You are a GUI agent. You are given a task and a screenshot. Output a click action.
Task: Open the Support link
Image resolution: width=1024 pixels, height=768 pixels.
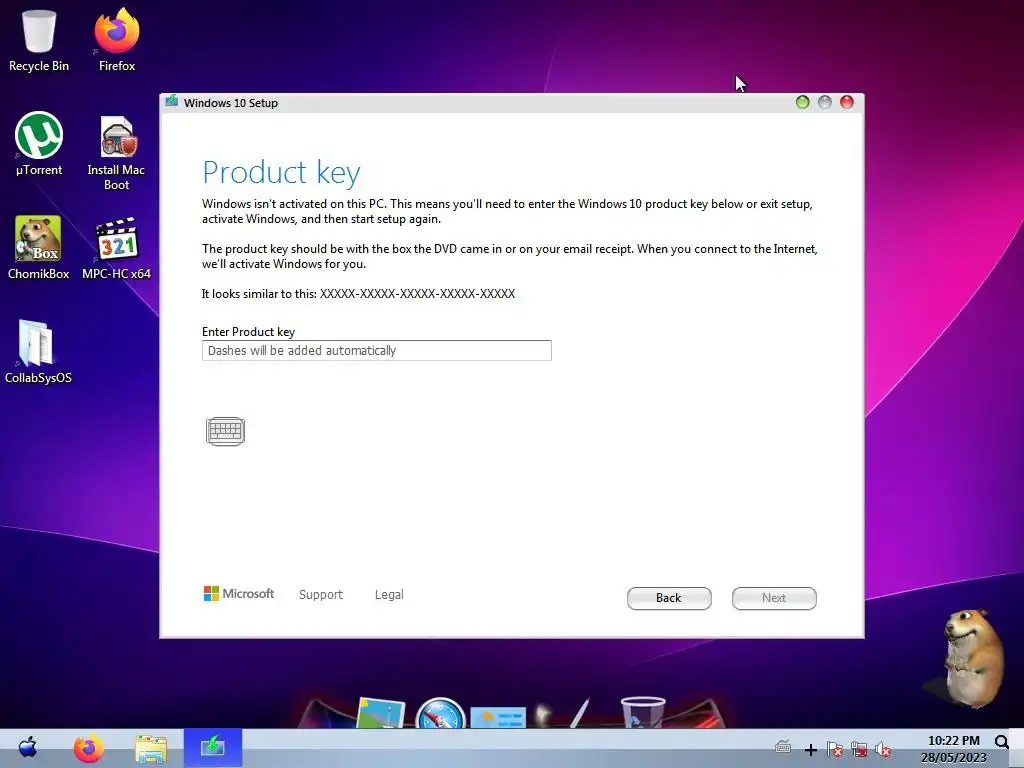(x=321, y=594)
